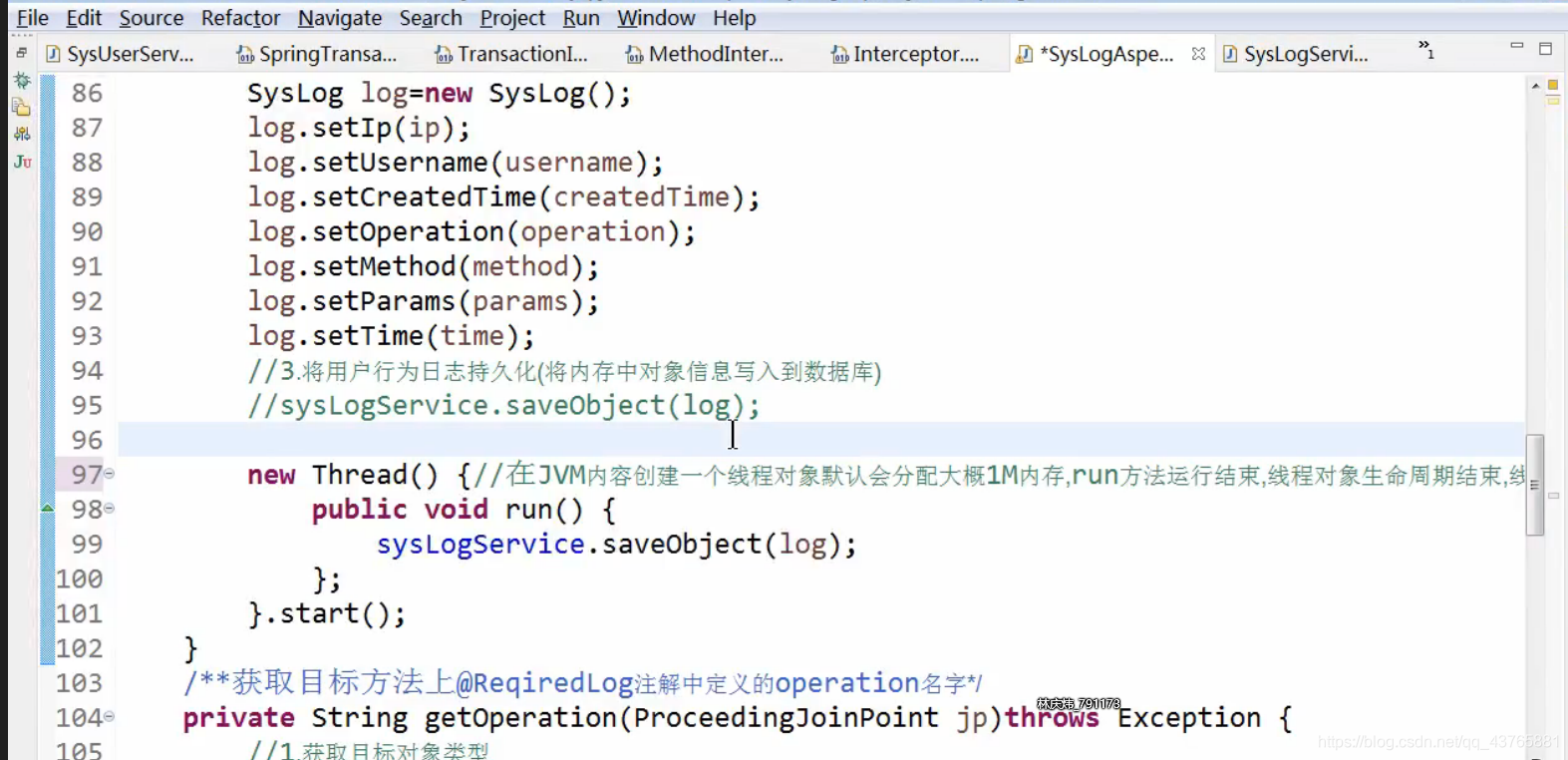Click line number 96 in gutter
This screenshot has height=760, width=1568.
point(87,440)
